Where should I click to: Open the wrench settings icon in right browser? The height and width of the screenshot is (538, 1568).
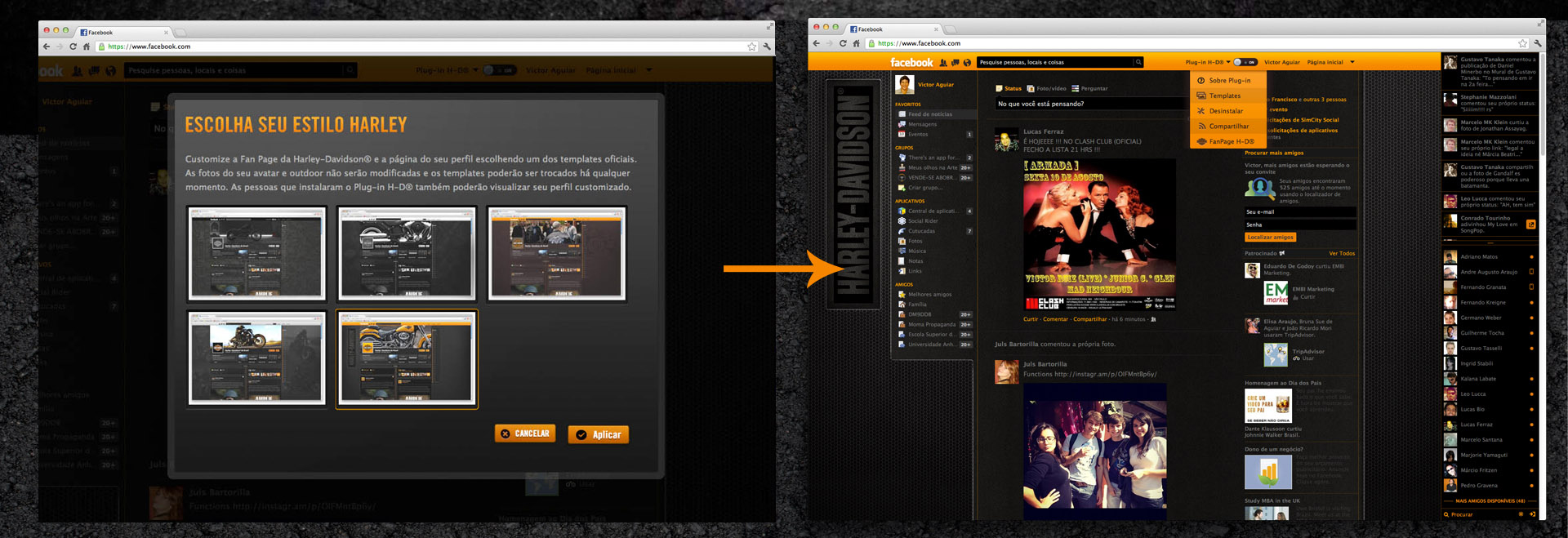pyautogui.click(x=1538, y=43)
